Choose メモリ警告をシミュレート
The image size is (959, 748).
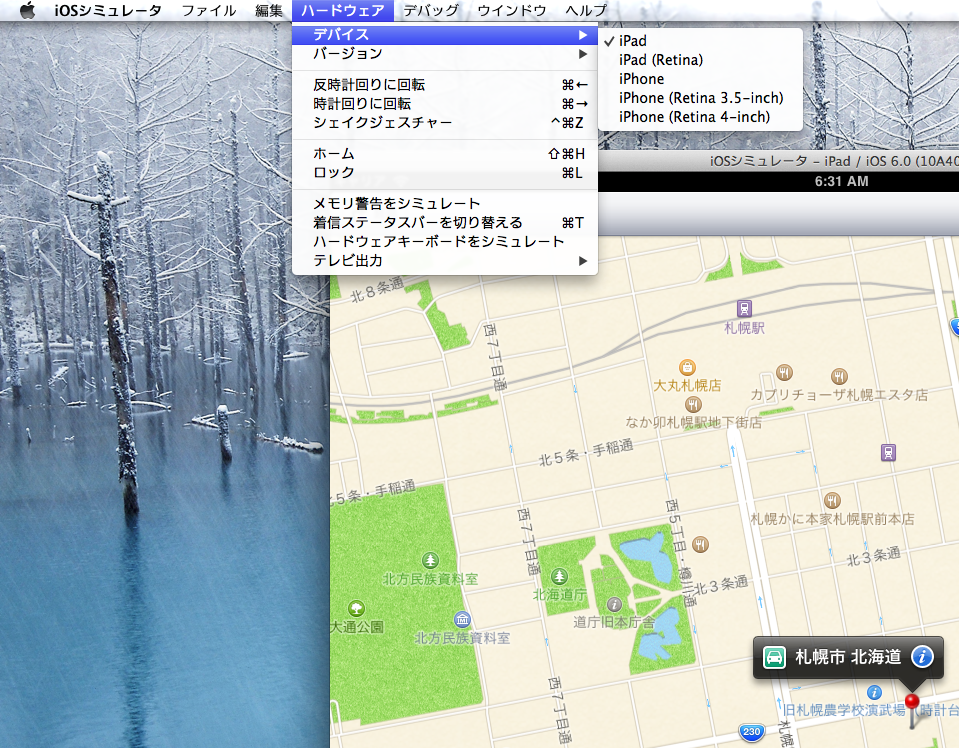pyautogui.click(x=445, y=203)
